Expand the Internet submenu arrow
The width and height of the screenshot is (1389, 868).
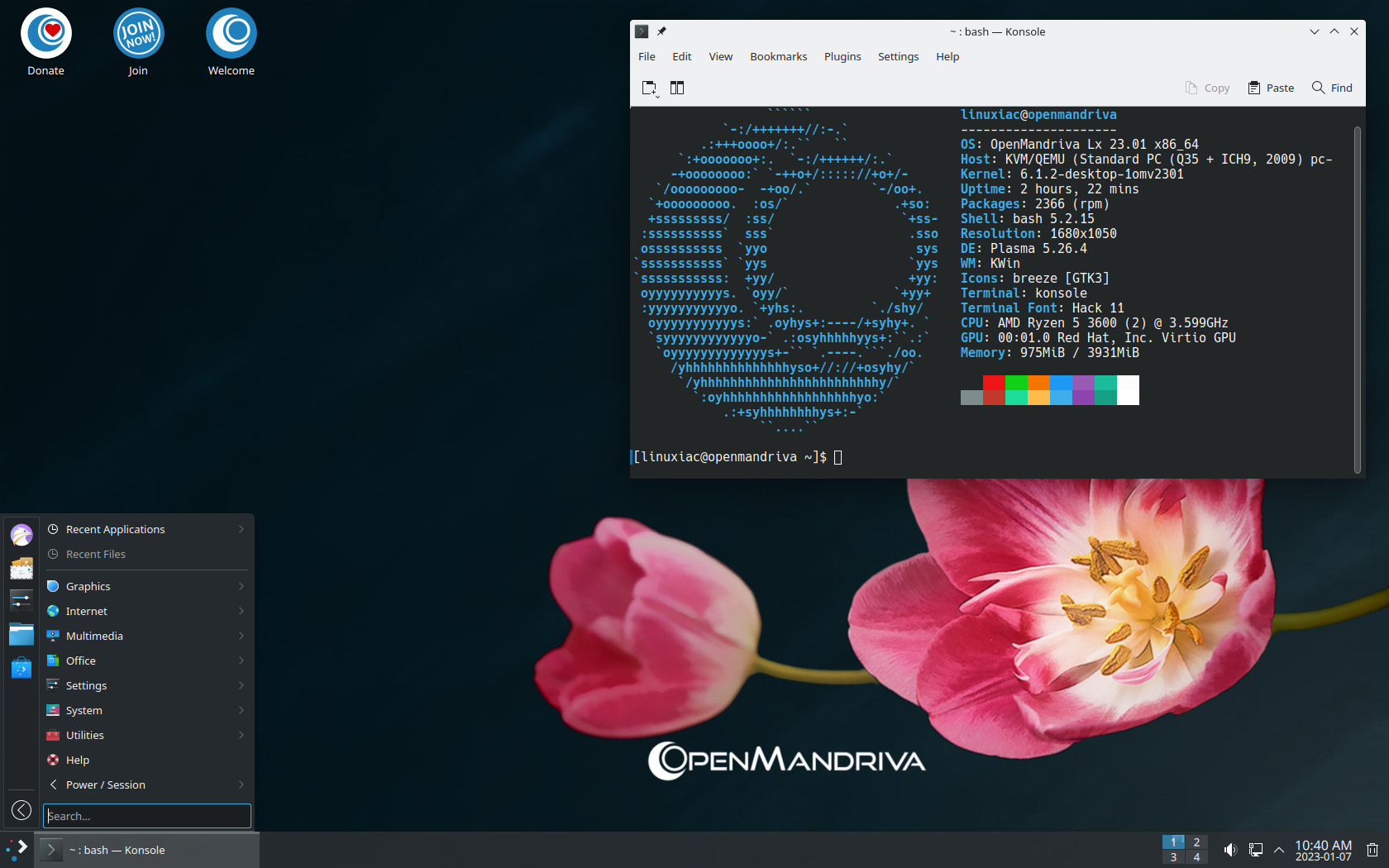(x=241, y=611)
